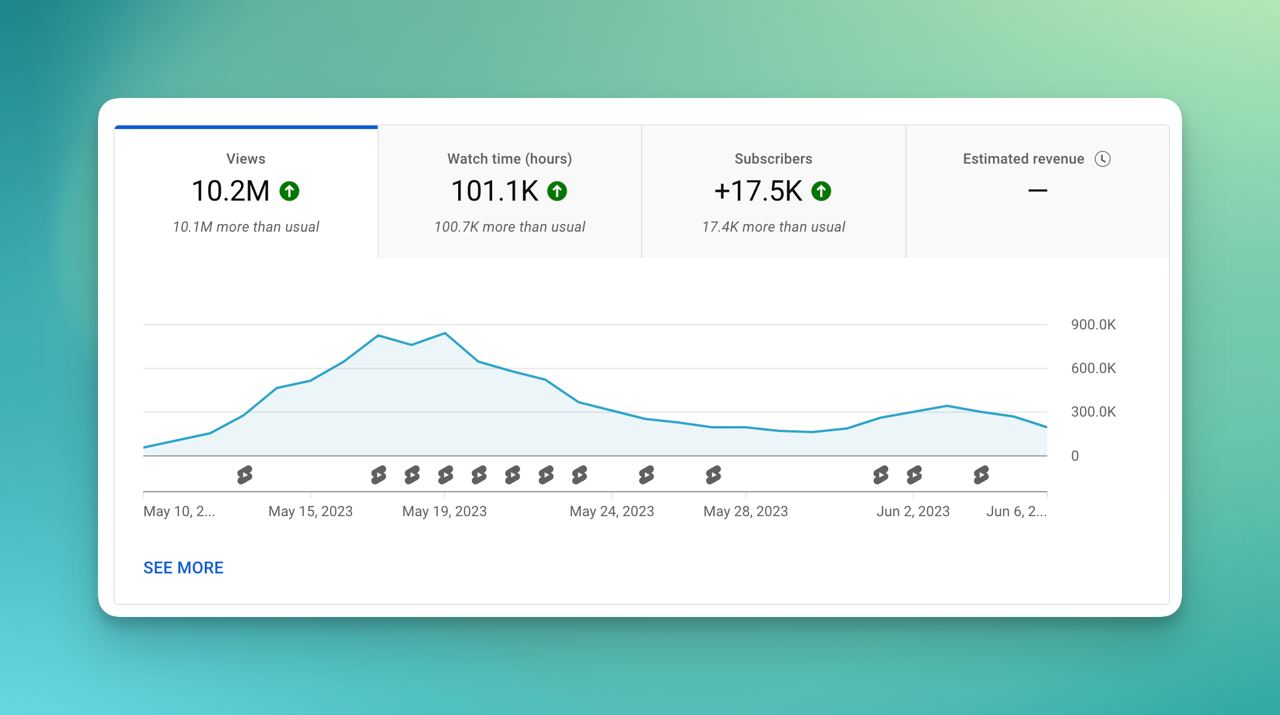Click the last Shorts icon on the timeline
This screenshot has width=1280, height=715.
click(x=981, y=475)
